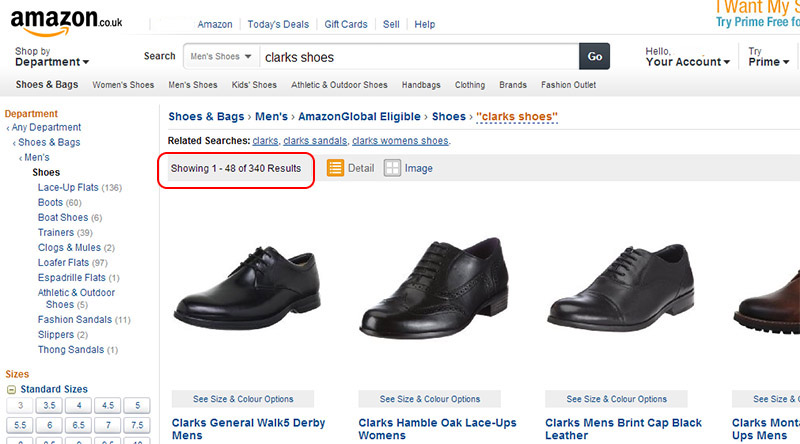The width and height of the screenshot is (800, 444).
Task: Go back to Any Department
Action: (46, 128)
